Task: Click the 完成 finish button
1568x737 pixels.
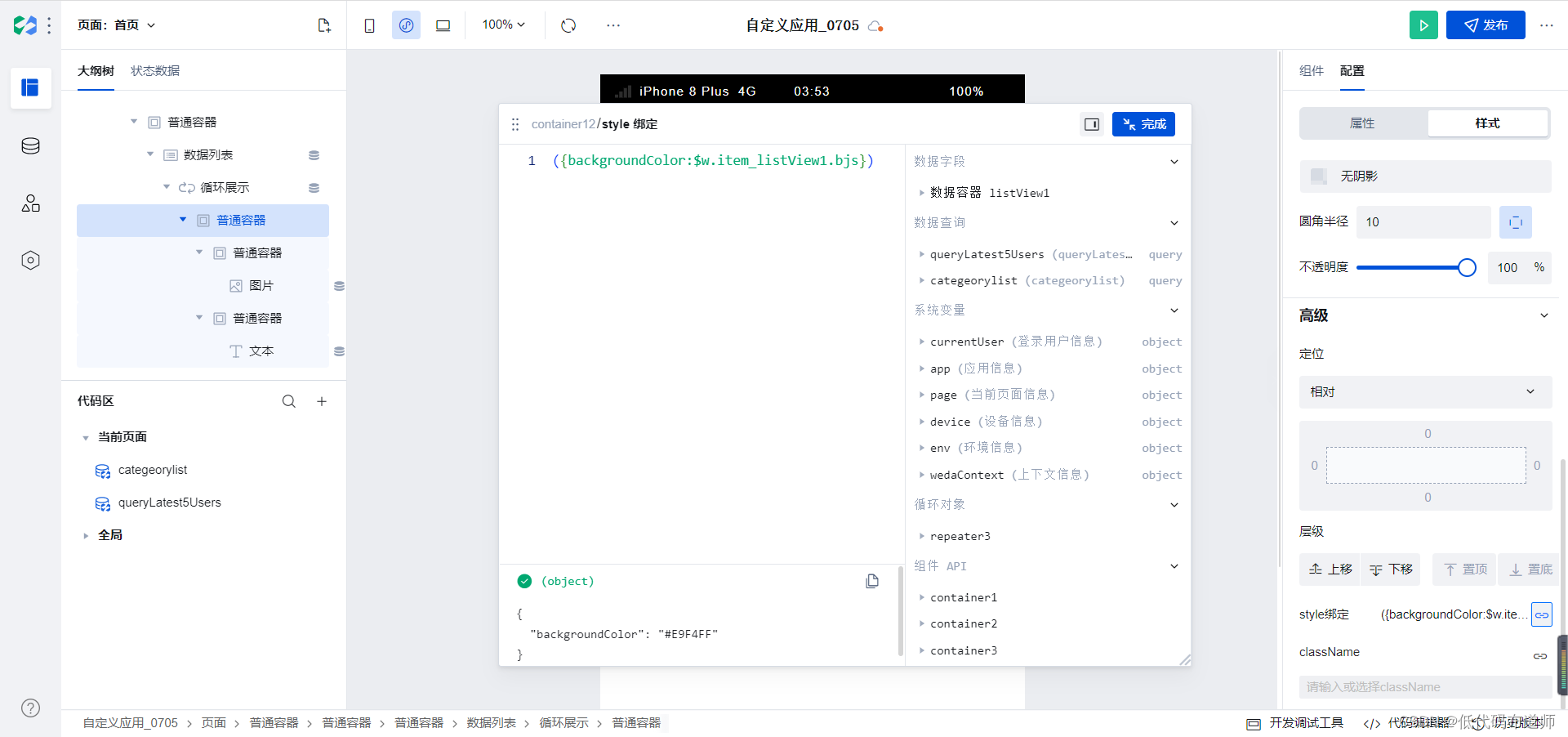Action: (x=1143, y=124)
